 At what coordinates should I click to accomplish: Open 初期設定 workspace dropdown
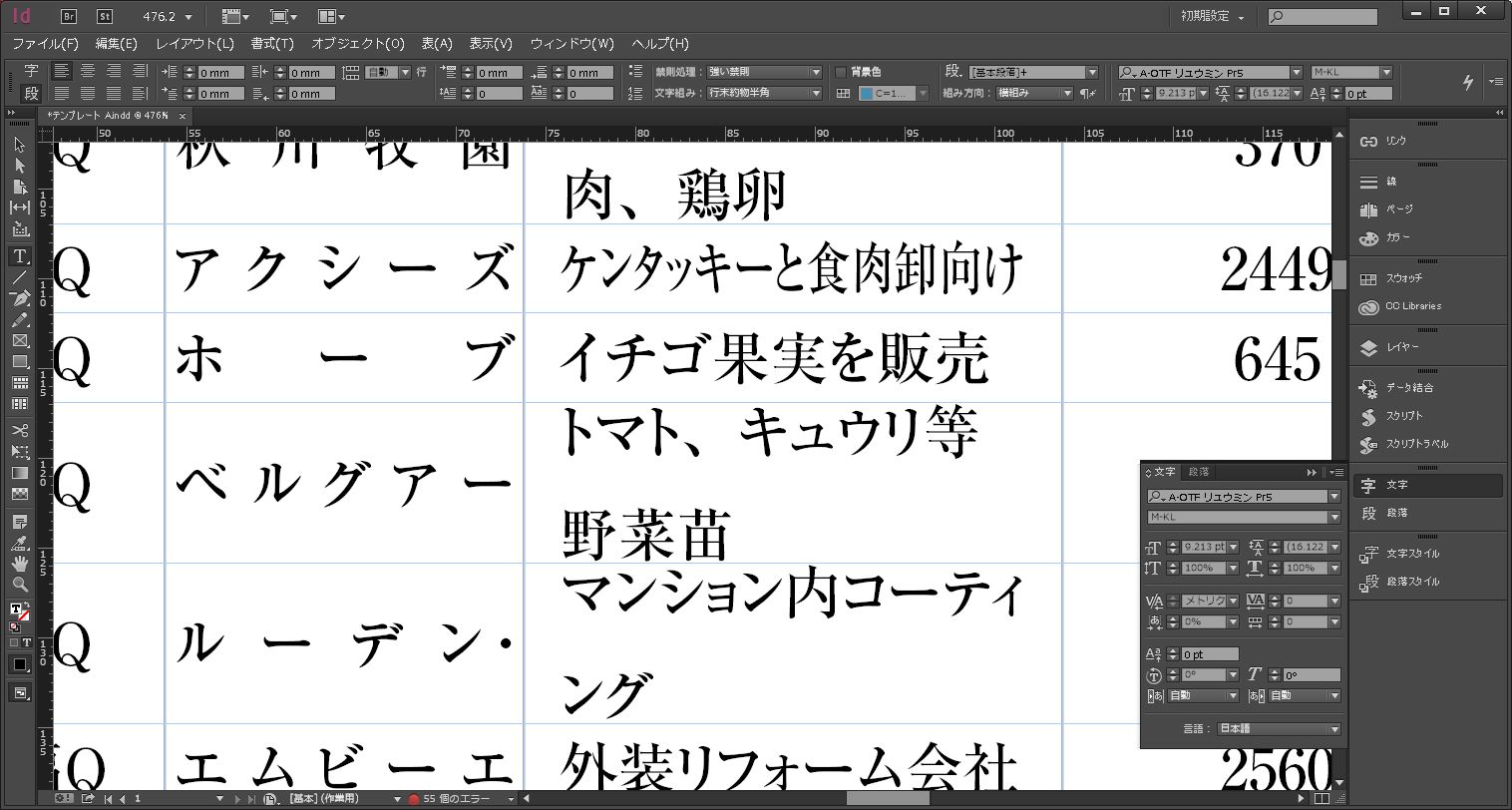[x=1213, y=17]
